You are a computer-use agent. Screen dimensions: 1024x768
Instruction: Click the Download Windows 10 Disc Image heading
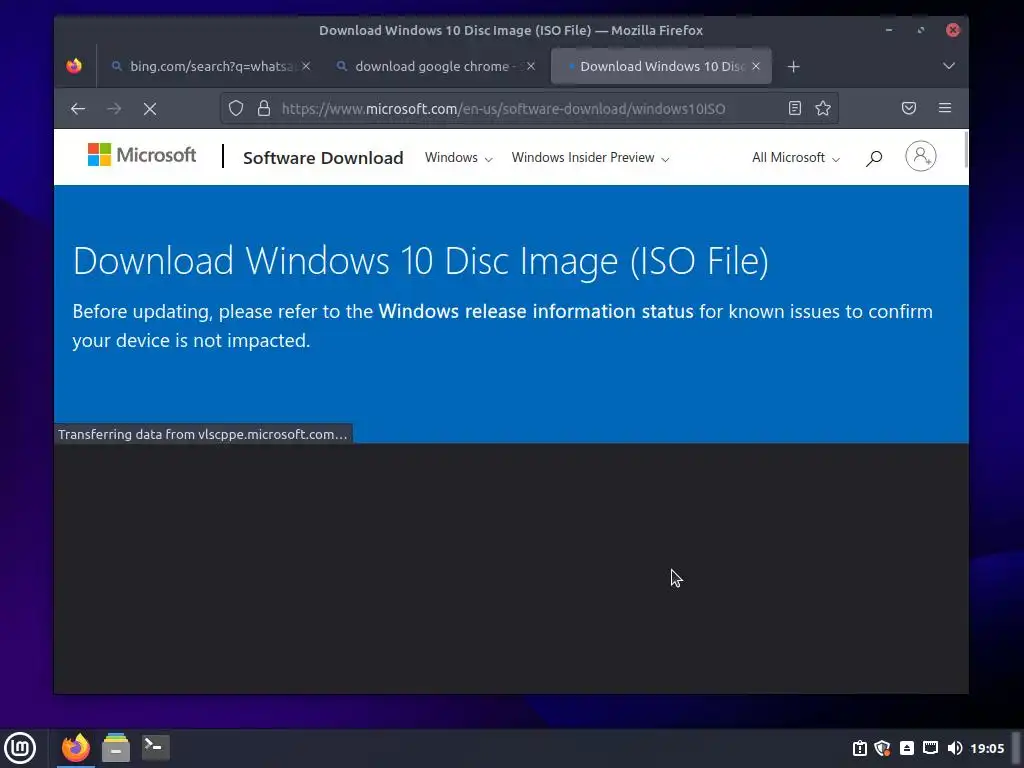coord(421,261)
